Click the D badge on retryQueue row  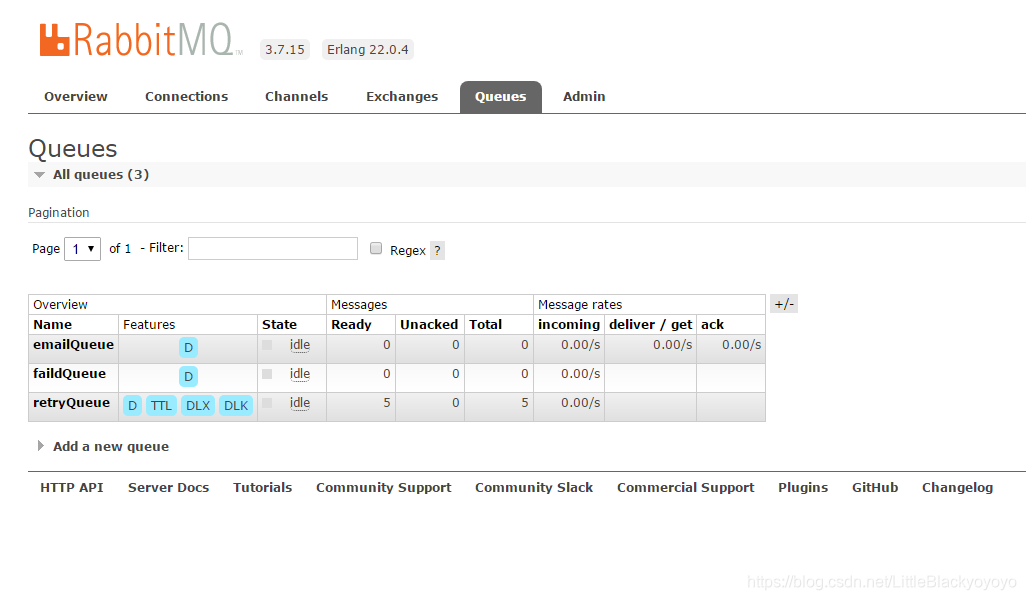point(132,406)
